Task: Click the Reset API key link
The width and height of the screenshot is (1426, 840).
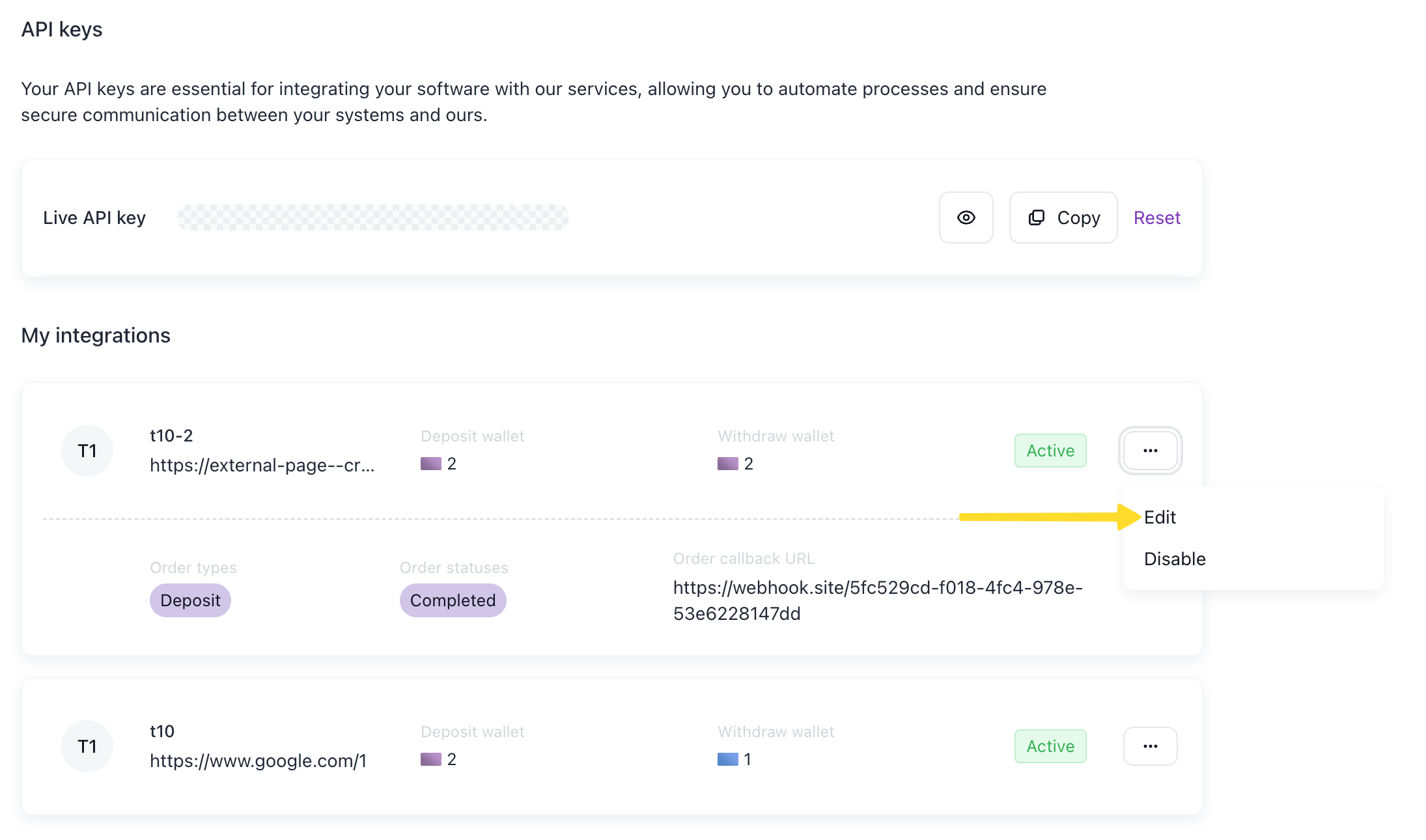Action: pos(1156,217)
